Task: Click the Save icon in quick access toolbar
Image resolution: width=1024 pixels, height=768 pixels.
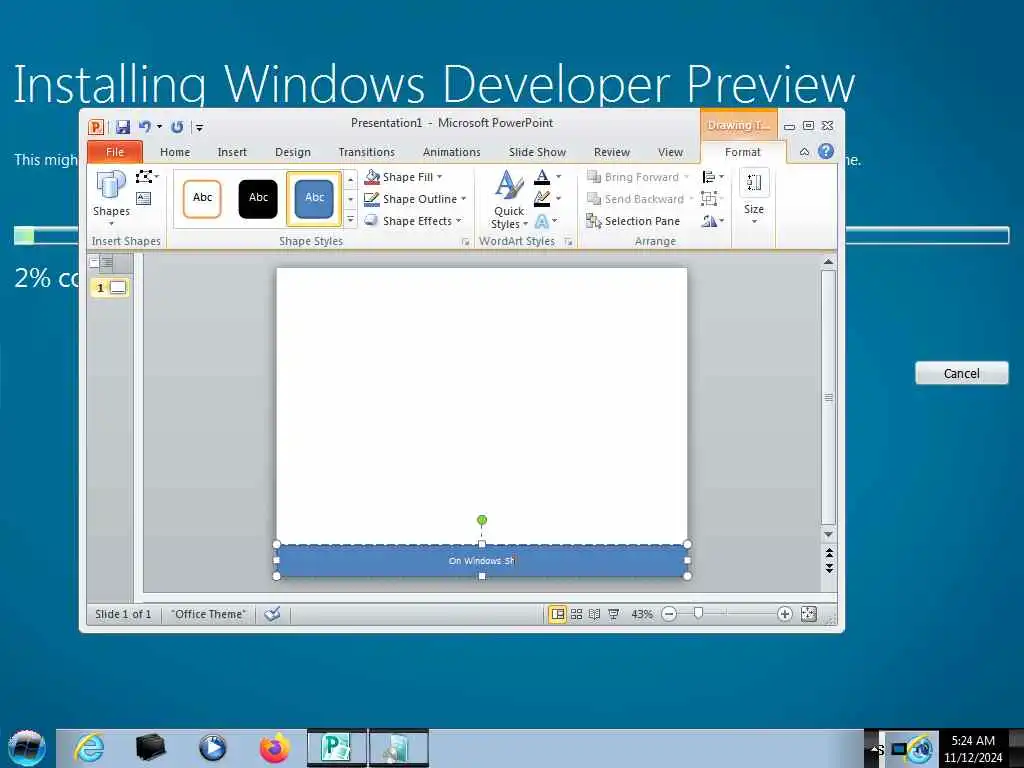Action: 122,127
